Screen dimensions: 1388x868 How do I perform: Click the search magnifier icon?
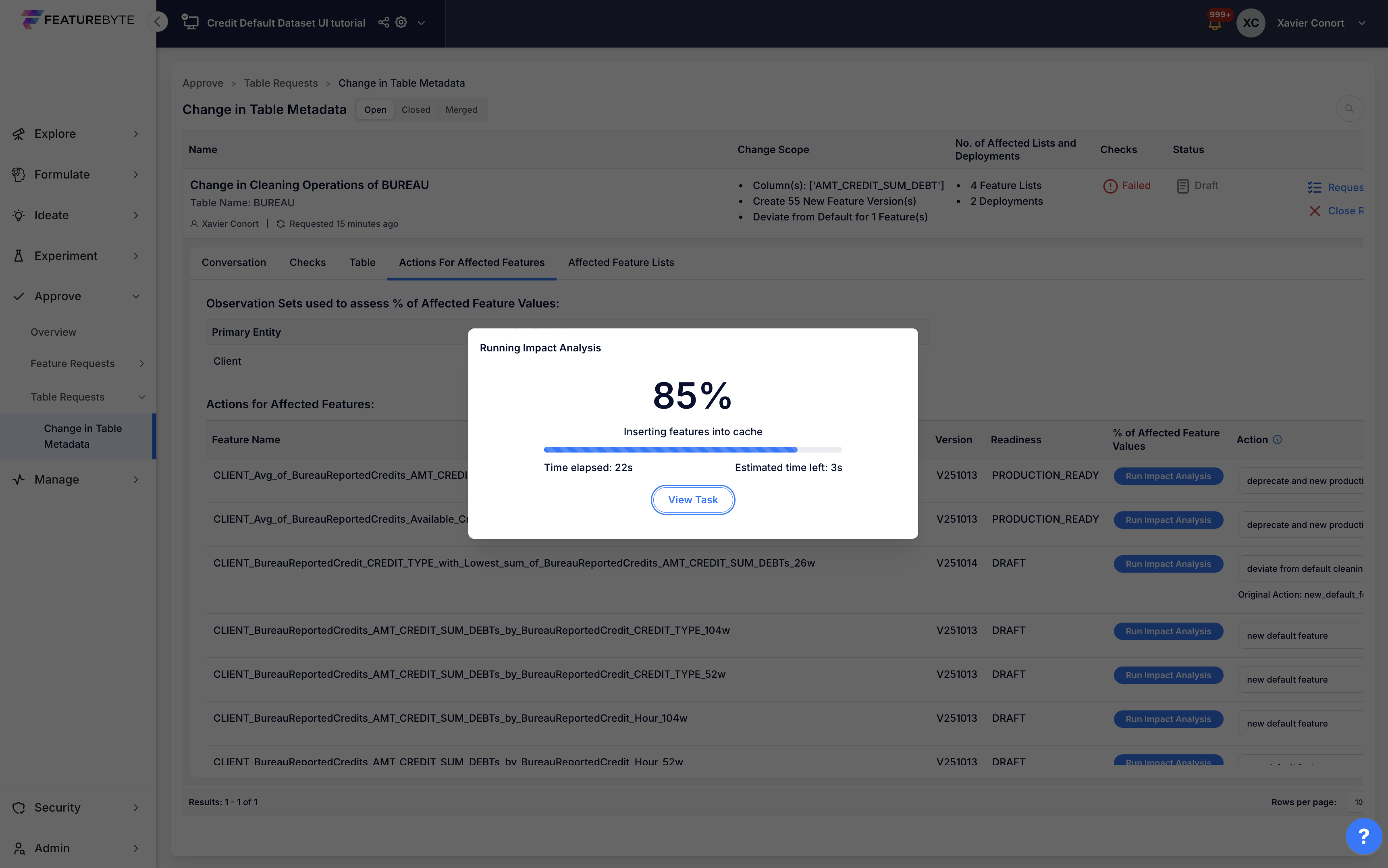point(1349,108)
